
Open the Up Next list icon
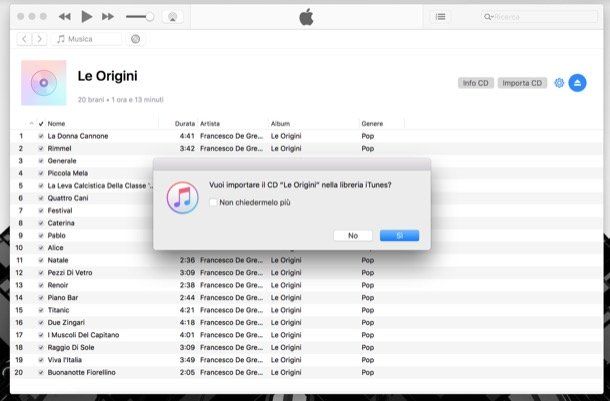[440, 17]
